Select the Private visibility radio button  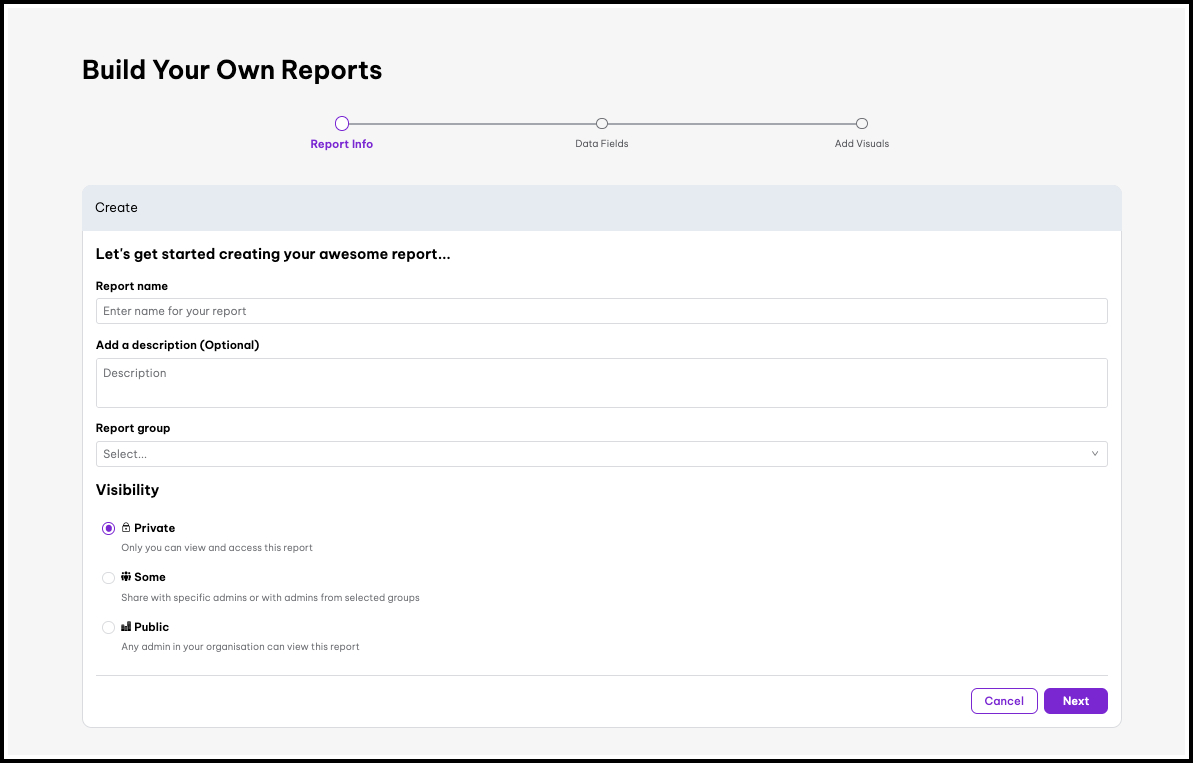click(108, 528)
